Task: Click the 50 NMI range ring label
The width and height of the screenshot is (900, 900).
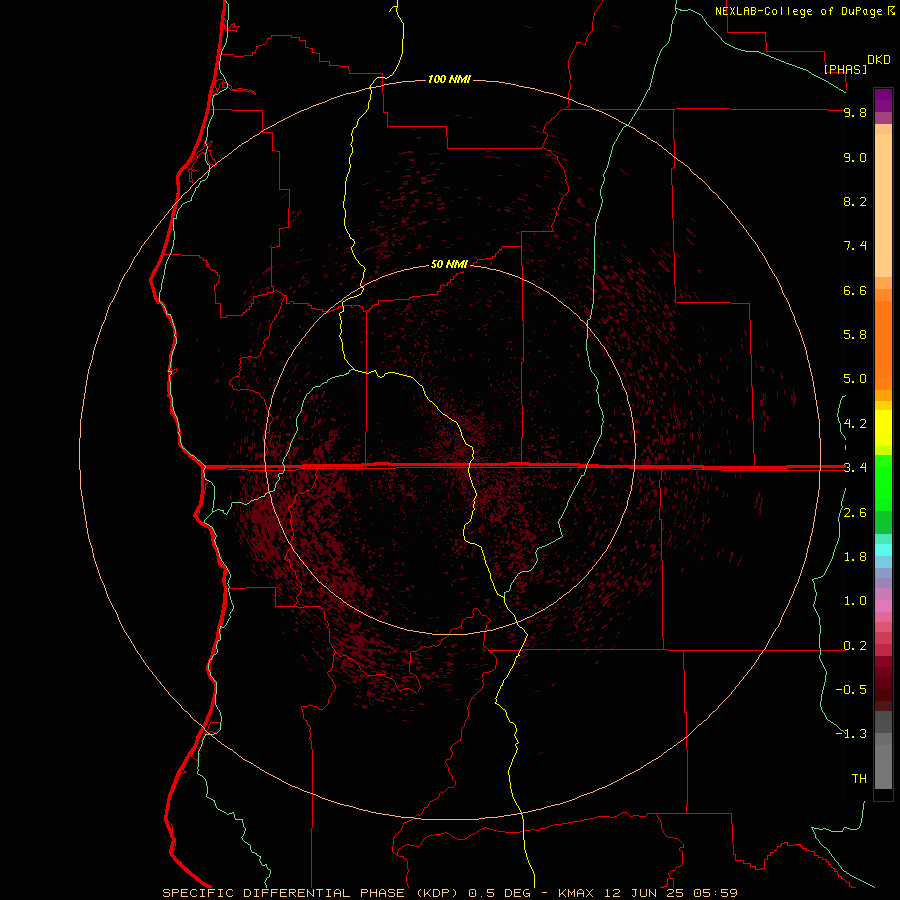Action: click(x=449, y=264)
